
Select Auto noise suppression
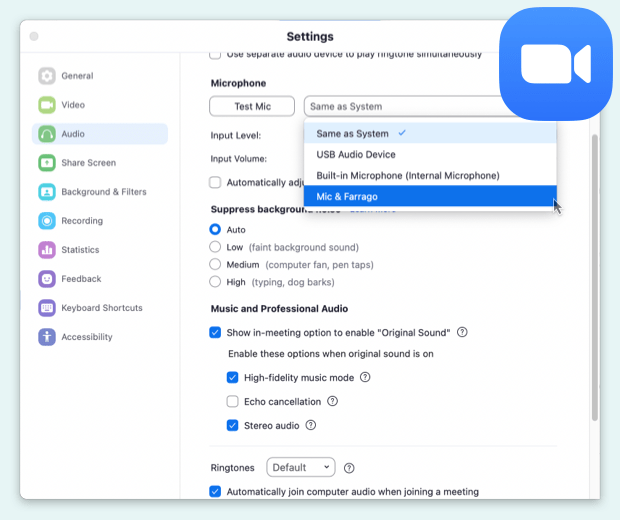pyautogui.click(x=215, y=229)
